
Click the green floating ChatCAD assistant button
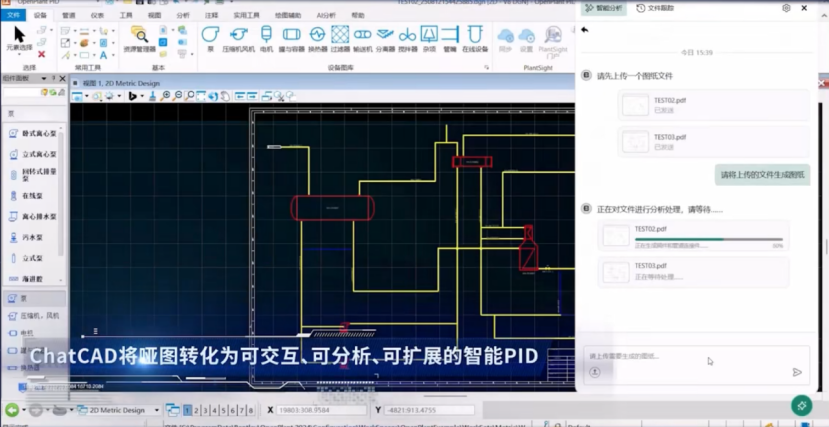click(x=801, y=405)
